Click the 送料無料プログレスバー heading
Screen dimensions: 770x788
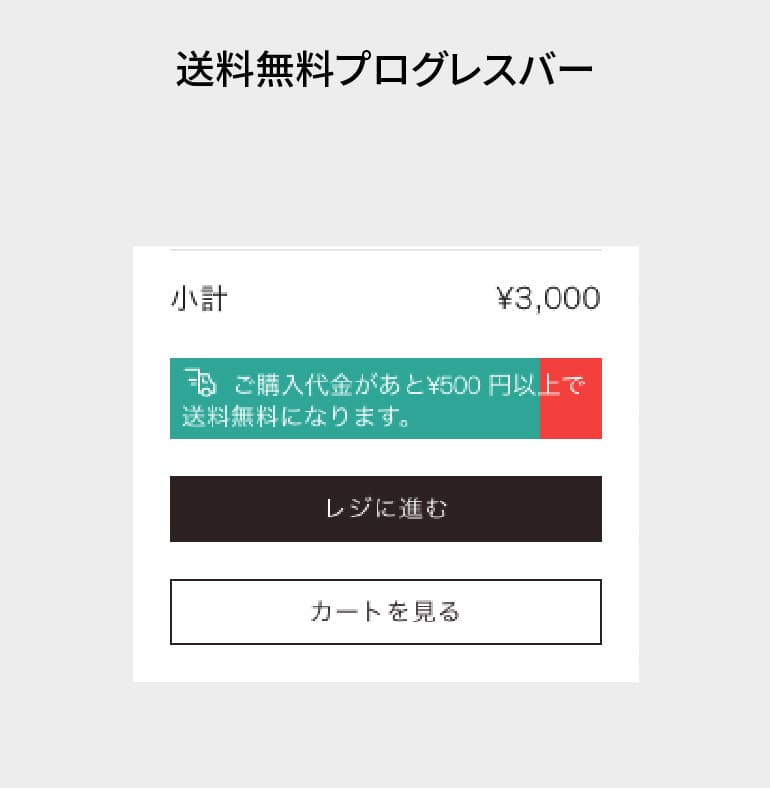click(384, 69)
